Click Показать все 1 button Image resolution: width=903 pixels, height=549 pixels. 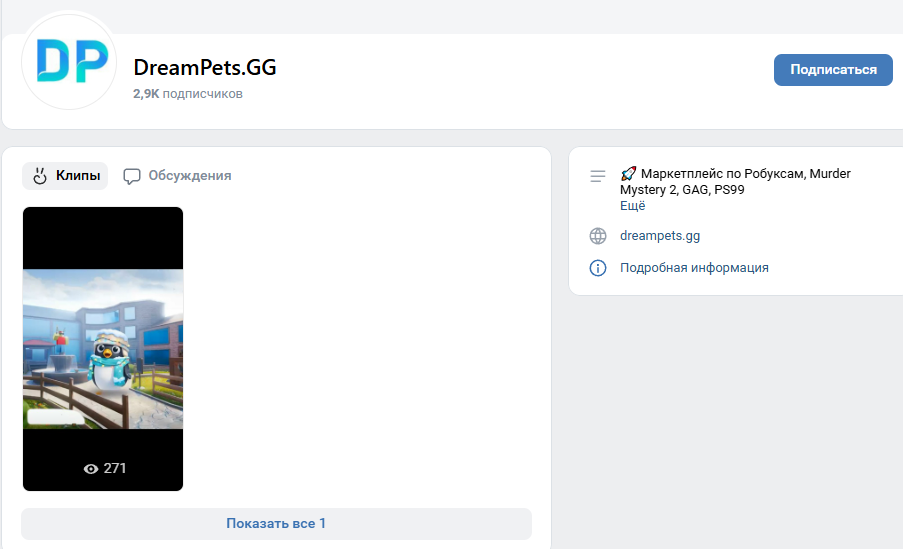(276, 524)
